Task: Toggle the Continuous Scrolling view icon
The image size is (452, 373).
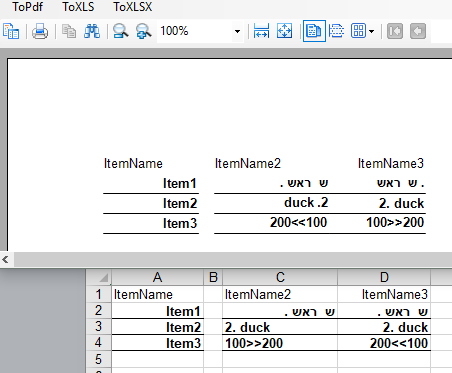Action: pyautogui.click(x=337, y=31)
